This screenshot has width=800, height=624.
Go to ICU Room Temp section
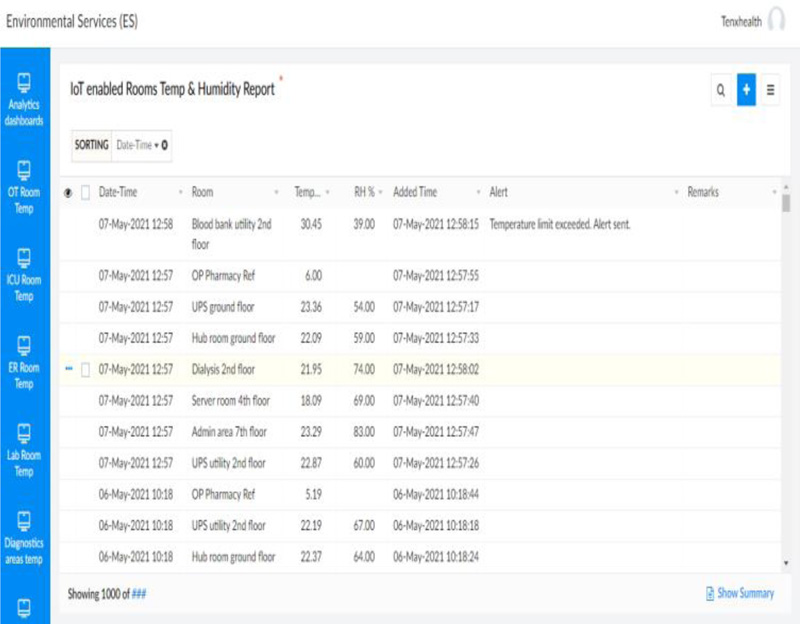click(25, 273)
